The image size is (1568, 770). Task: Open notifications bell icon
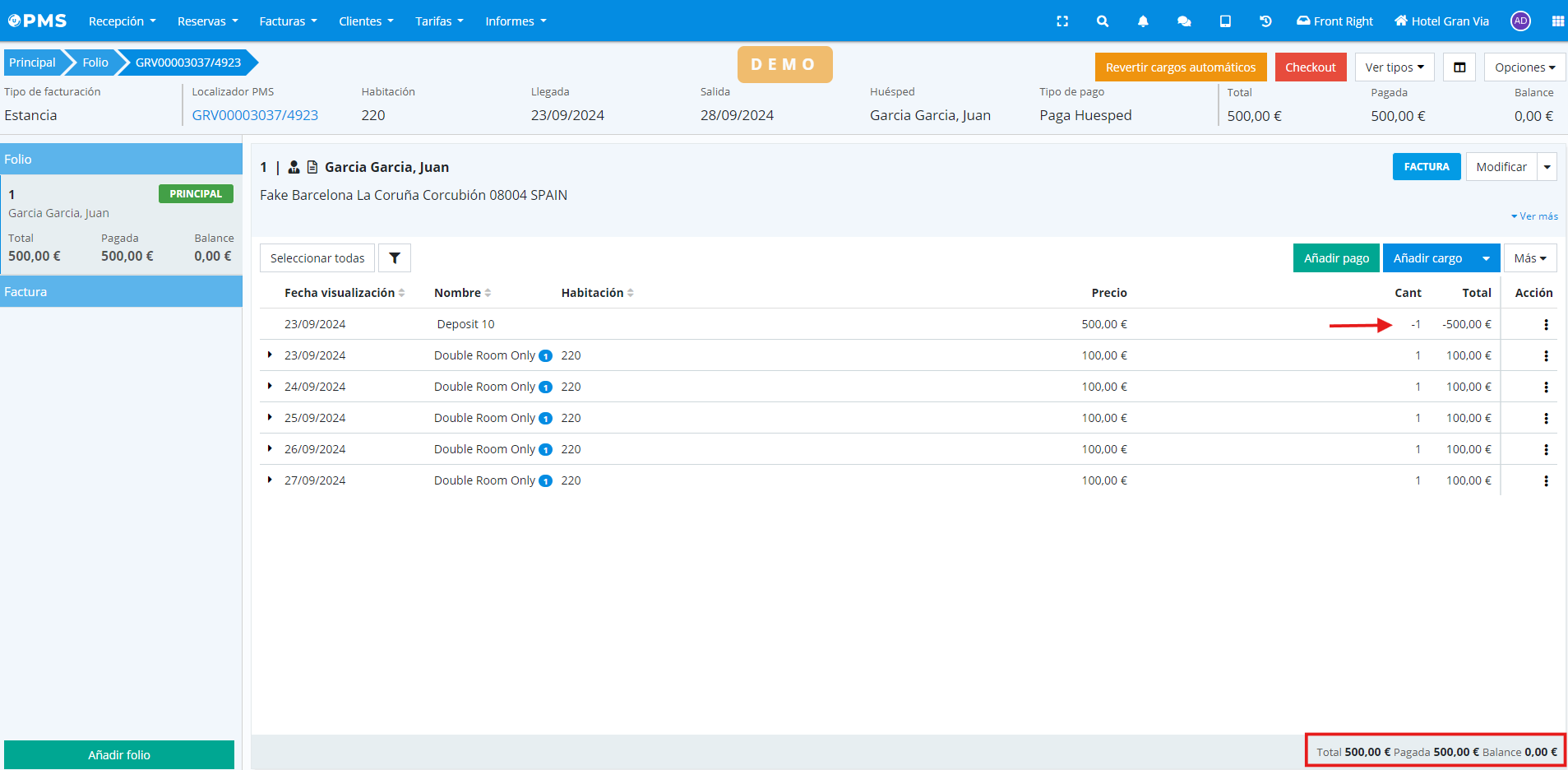click(1143, 21)
